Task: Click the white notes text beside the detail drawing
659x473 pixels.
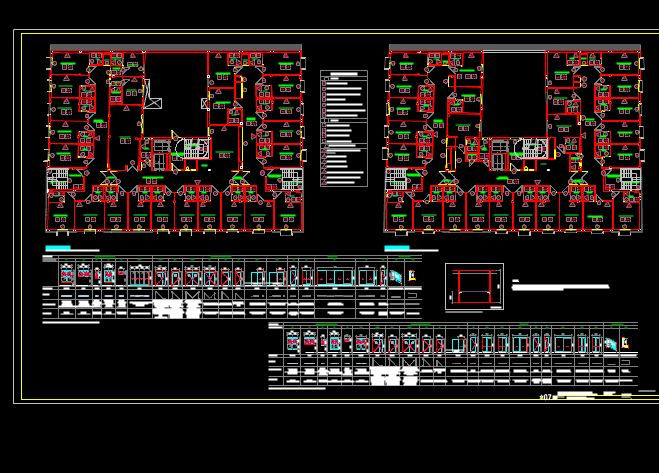Action: 560,286
